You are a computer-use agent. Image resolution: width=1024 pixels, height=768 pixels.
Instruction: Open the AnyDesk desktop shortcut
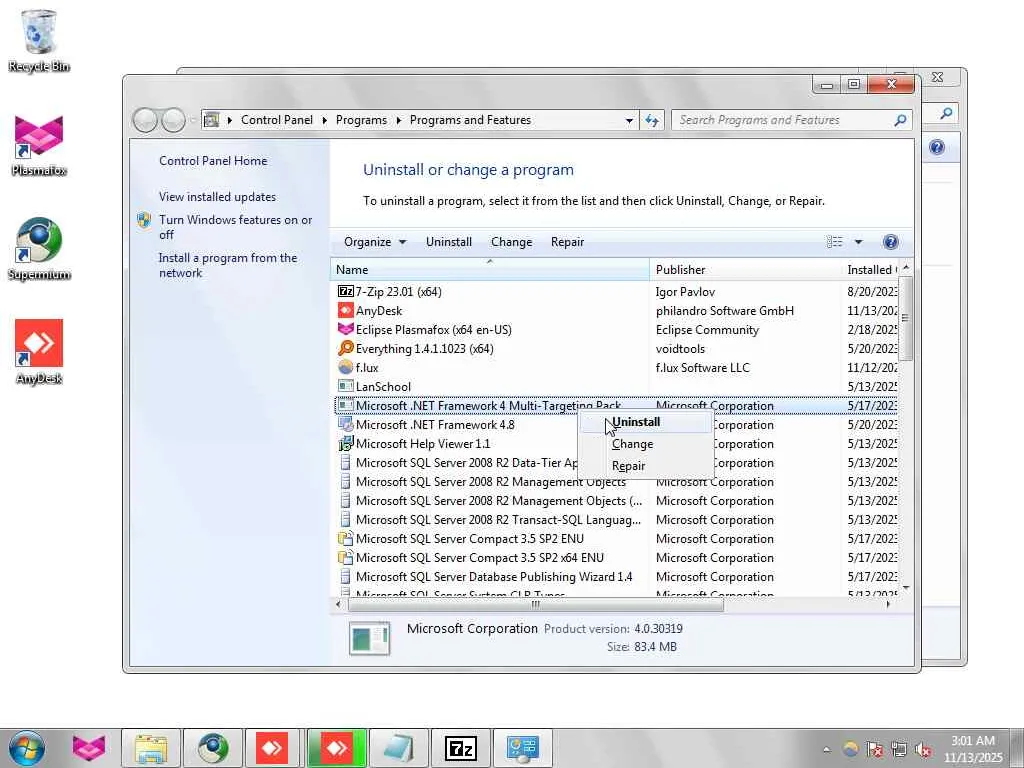(x=39, y=353)
